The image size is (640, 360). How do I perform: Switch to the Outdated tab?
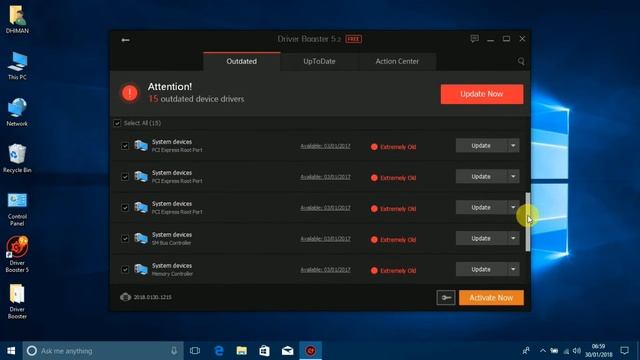click(x=242, y=61)
